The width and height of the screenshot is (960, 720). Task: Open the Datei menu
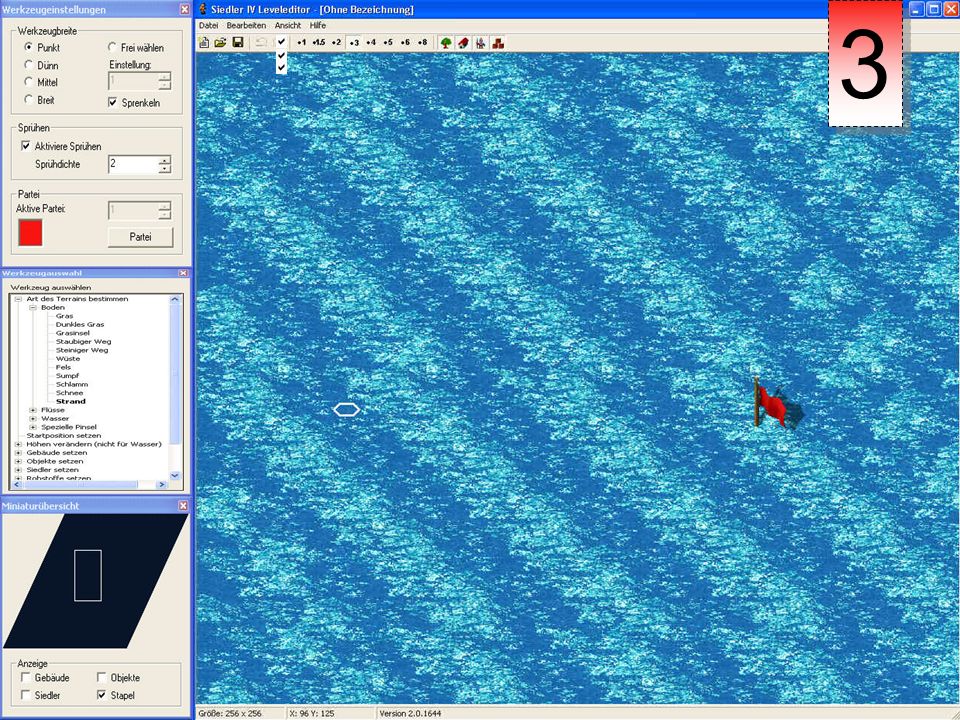pyautogui.click(x=208, y=25)
